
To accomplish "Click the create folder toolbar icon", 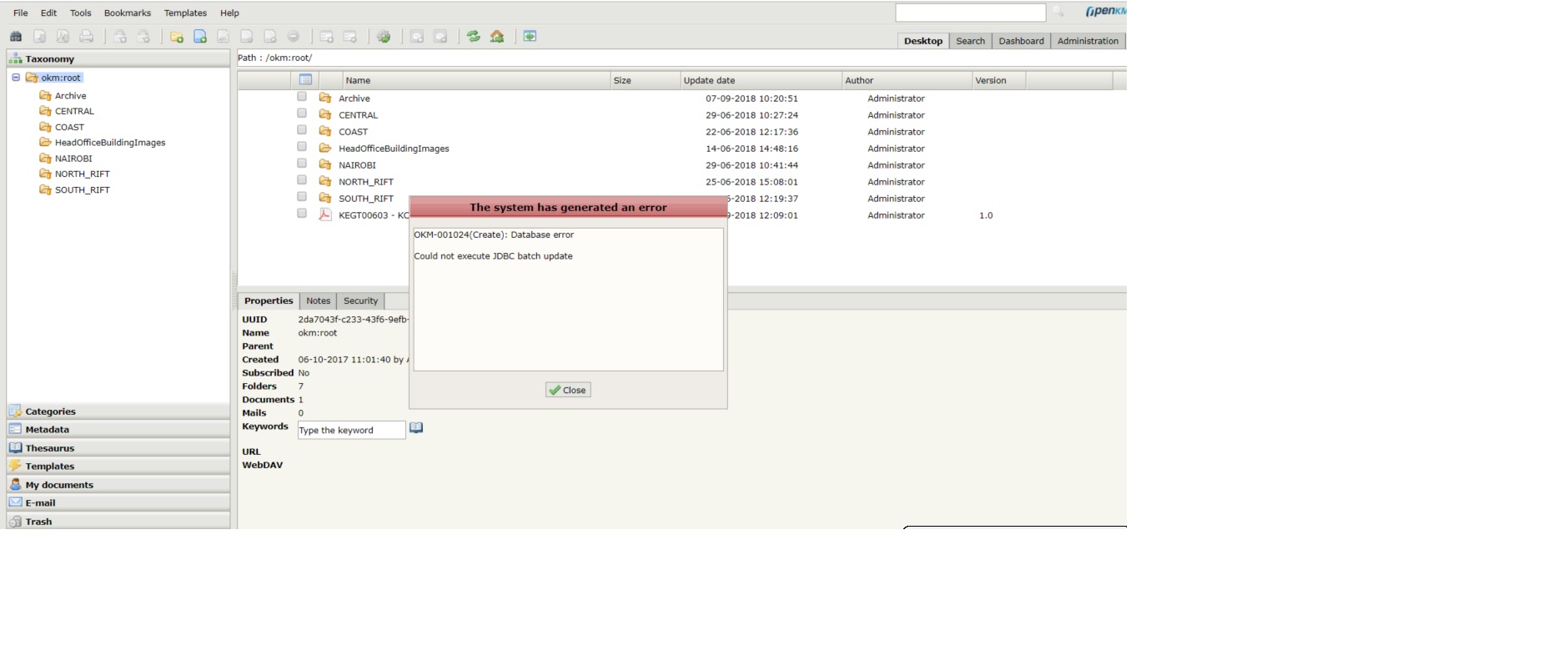I will click(177, 37).
